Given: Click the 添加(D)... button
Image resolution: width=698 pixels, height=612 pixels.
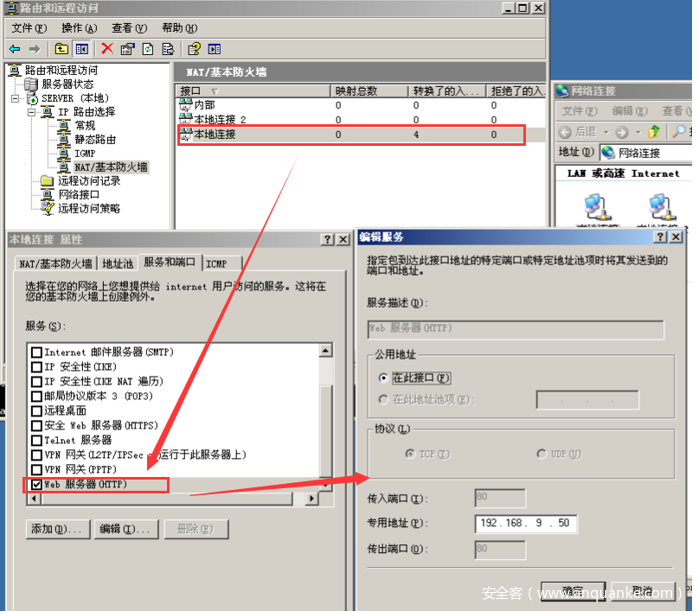Looking at the screenshot, I should [58, 529].
